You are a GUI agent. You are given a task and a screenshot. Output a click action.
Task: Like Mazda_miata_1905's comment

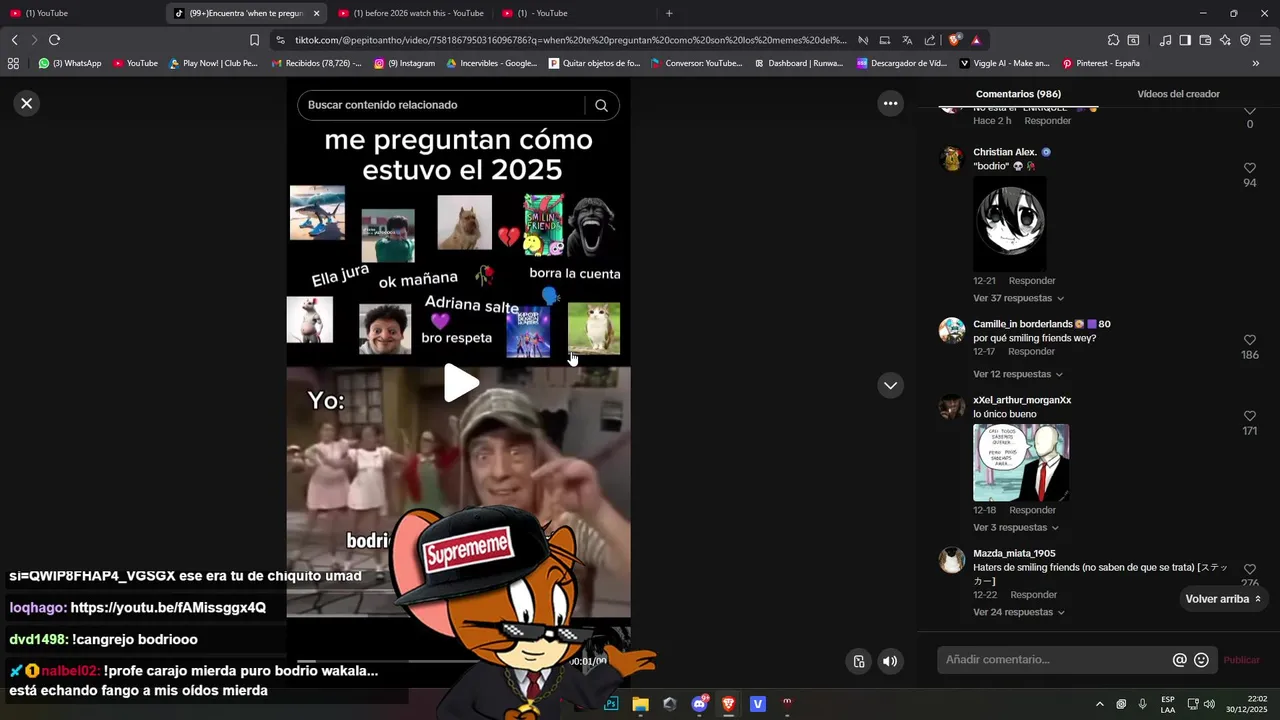point(1249,569)
